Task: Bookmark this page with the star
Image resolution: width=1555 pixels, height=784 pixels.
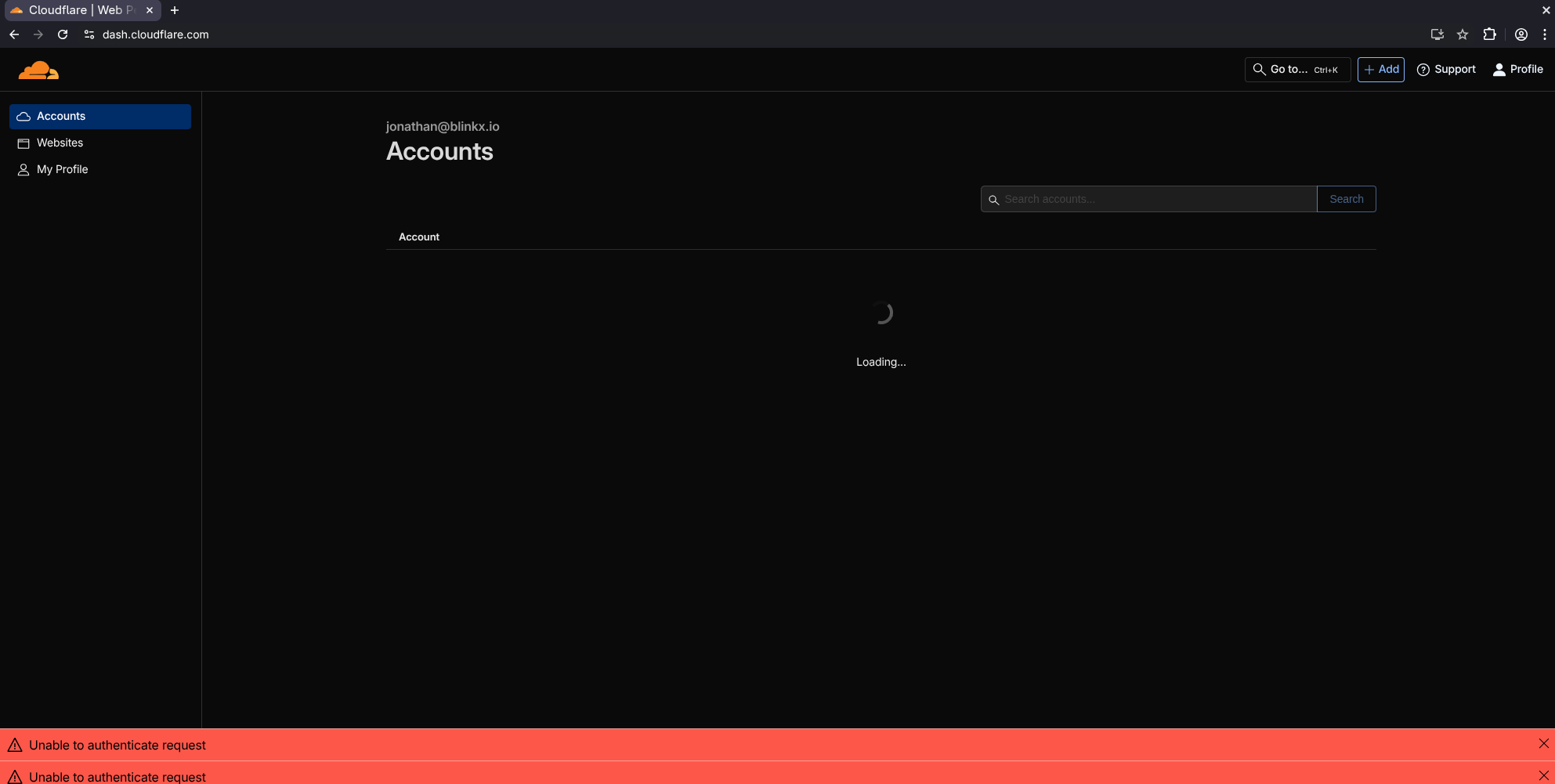Action: (1463, 34)
